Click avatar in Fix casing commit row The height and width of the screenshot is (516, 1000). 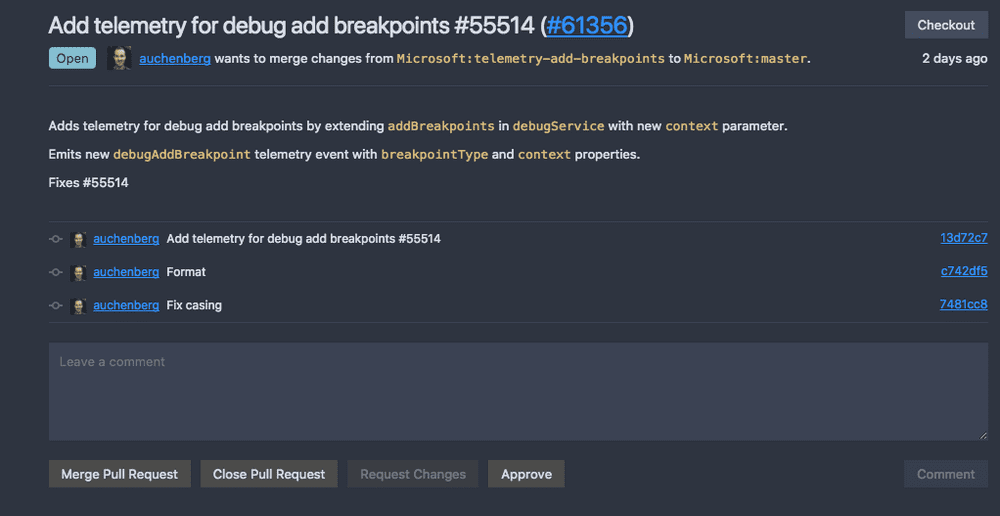click(x=79, y=305)
